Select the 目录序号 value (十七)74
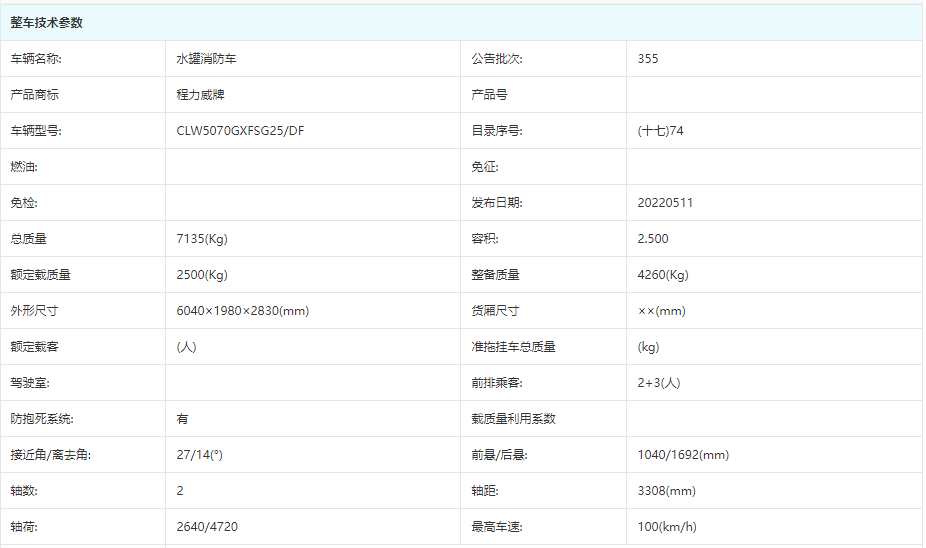The image size is (926, 548). 660,131
